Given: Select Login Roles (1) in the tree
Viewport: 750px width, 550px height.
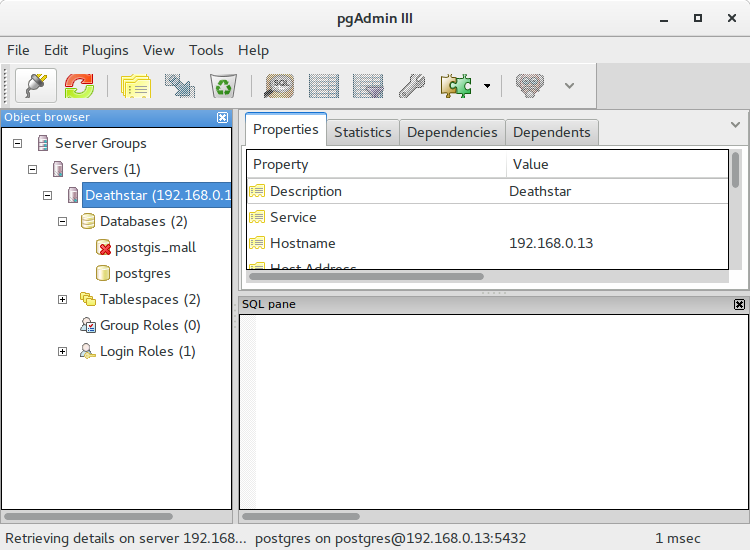Looking at the screenshot, I should coord(148,352).
